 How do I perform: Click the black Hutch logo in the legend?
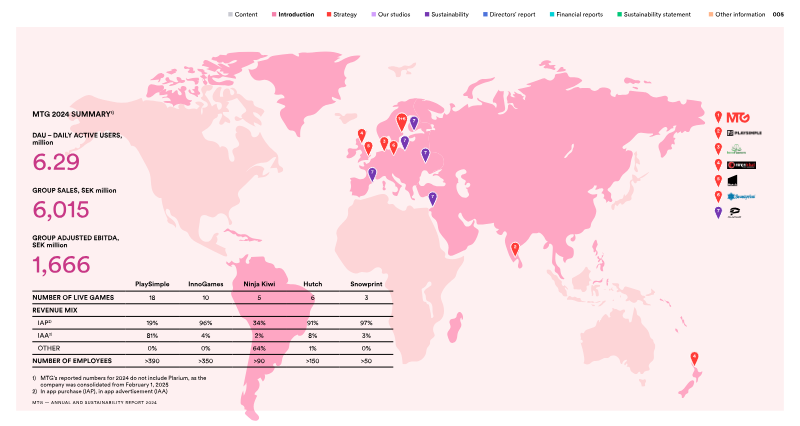[x=732, y=181]
